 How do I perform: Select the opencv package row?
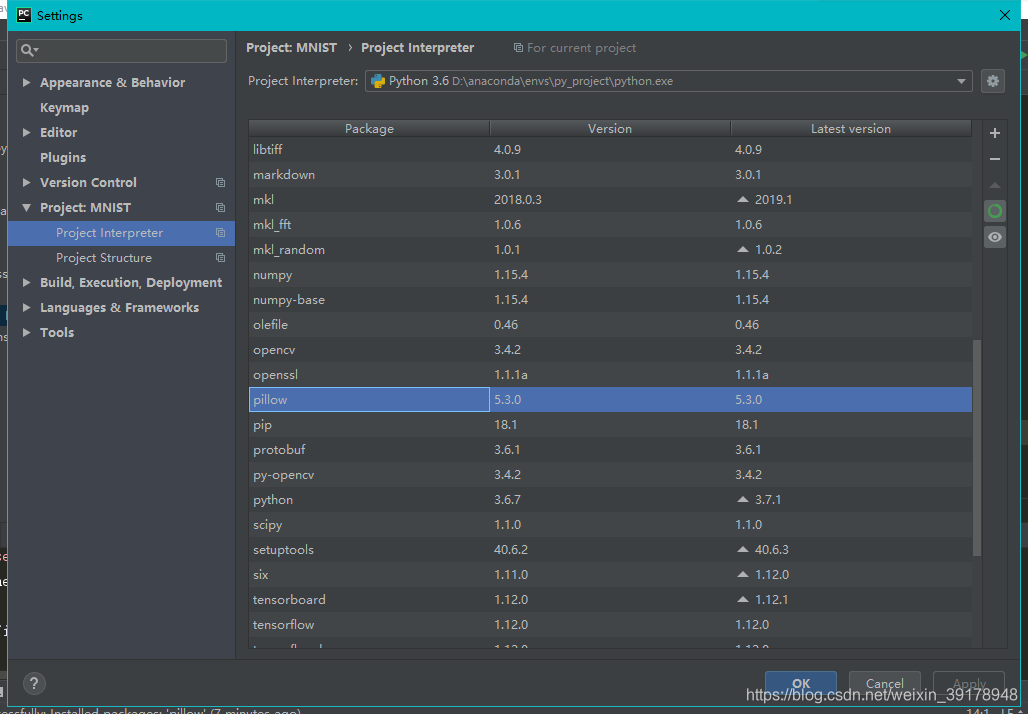coord(610,349)
